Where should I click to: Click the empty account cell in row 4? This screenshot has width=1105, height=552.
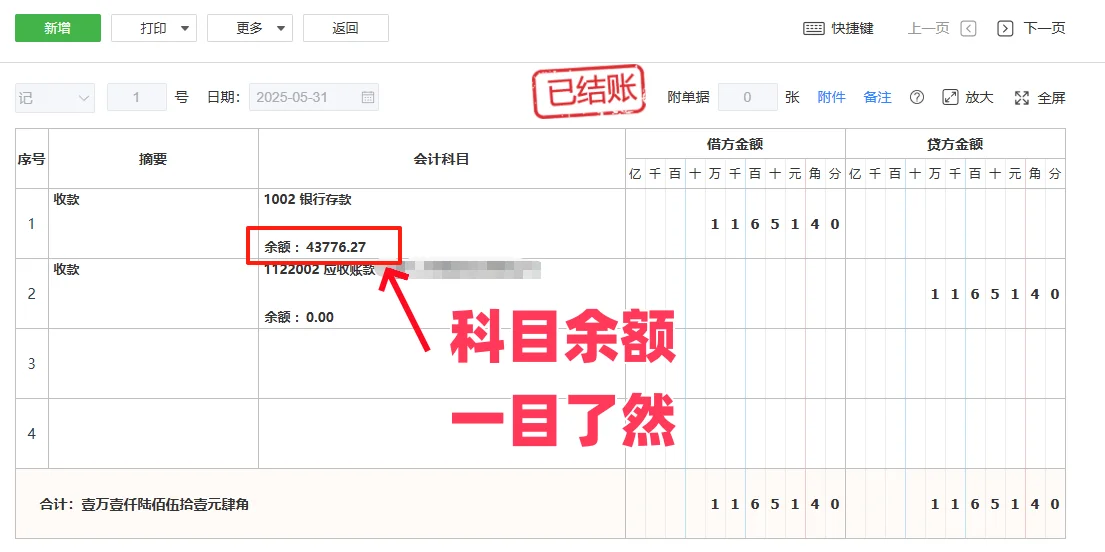point(442,433)
